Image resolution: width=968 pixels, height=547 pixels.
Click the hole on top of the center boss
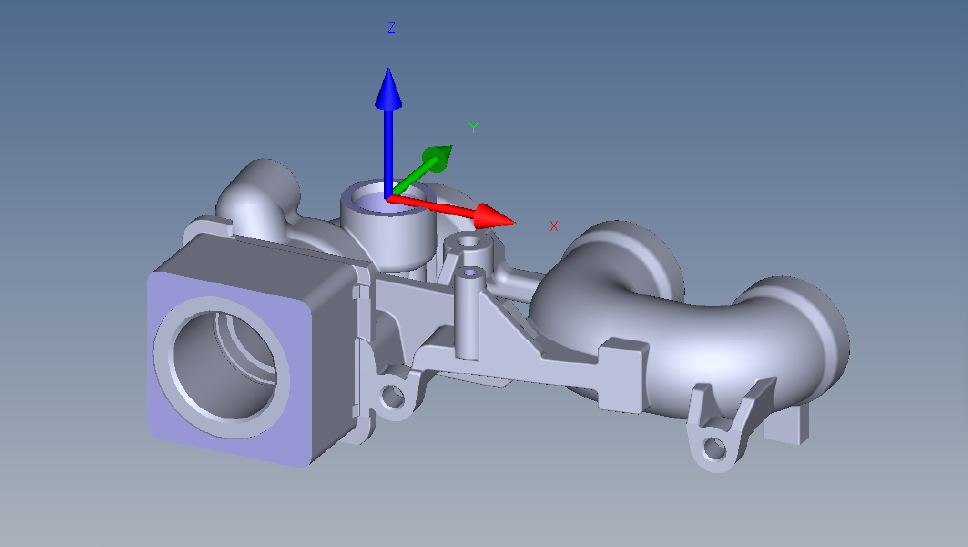click(x=468, y=243)
